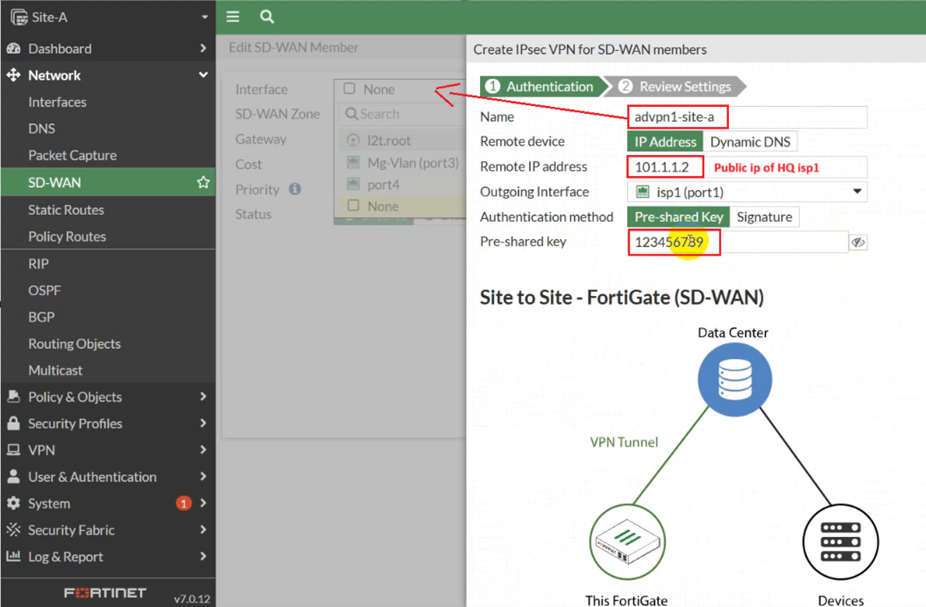The image size is (926, 607).
Task: Click the Mg-Vlan (port3) interface icon
Action: [x=353, y=162]
